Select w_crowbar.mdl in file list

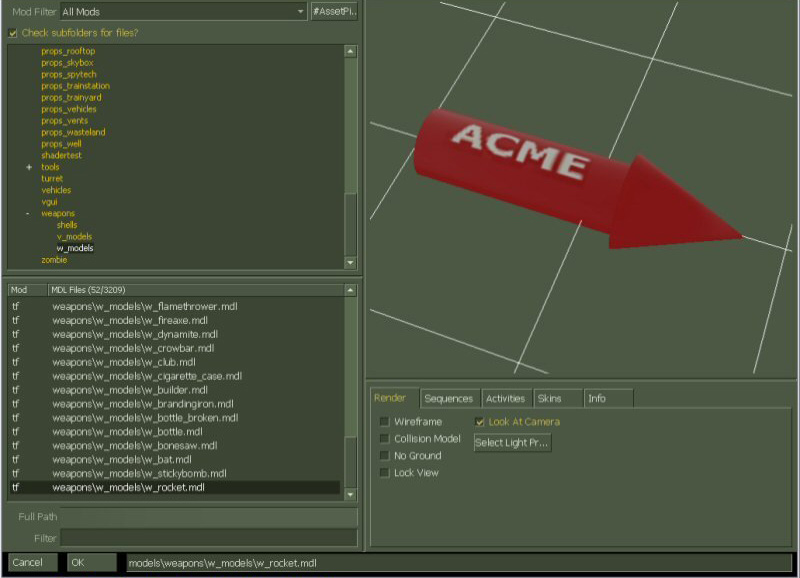(175, 348)
